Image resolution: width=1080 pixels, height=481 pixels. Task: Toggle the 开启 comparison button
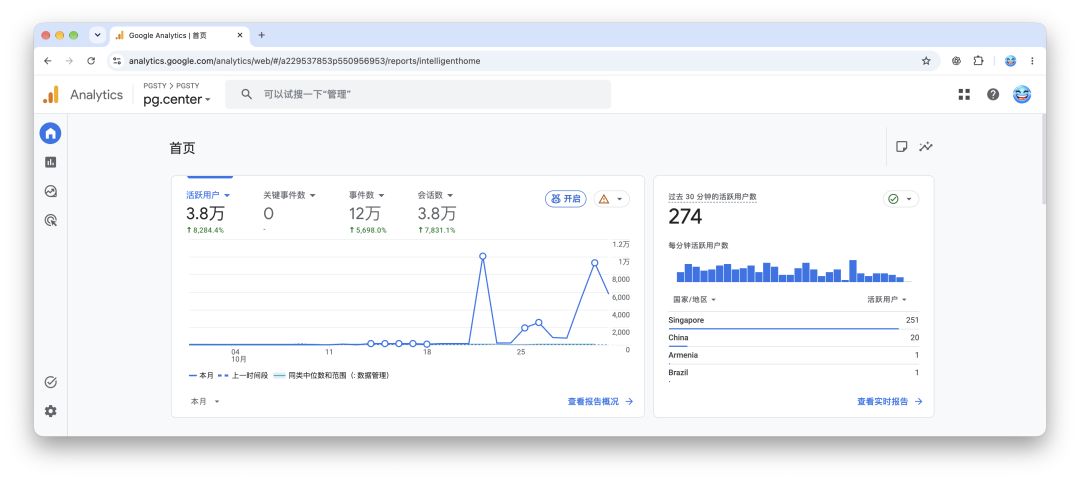pyautogui.click(x=565, y=199)
